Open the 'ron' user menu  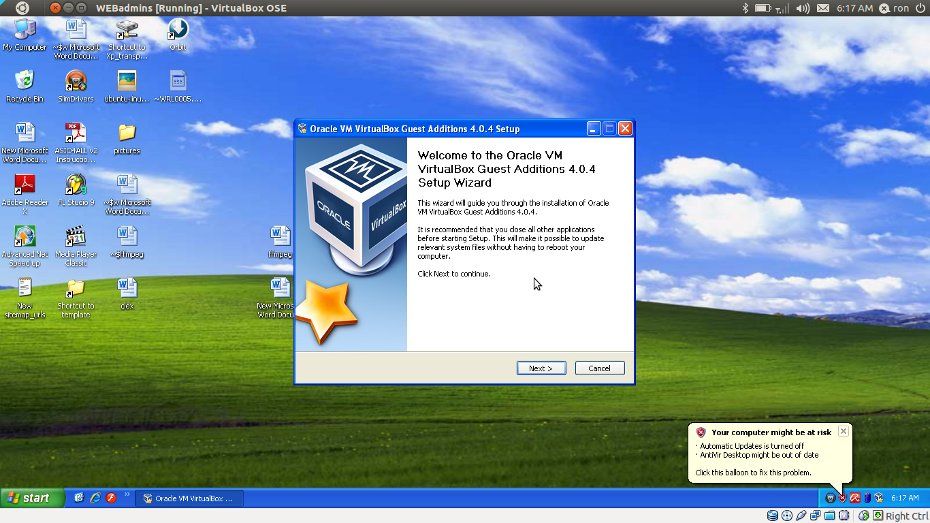894,8
